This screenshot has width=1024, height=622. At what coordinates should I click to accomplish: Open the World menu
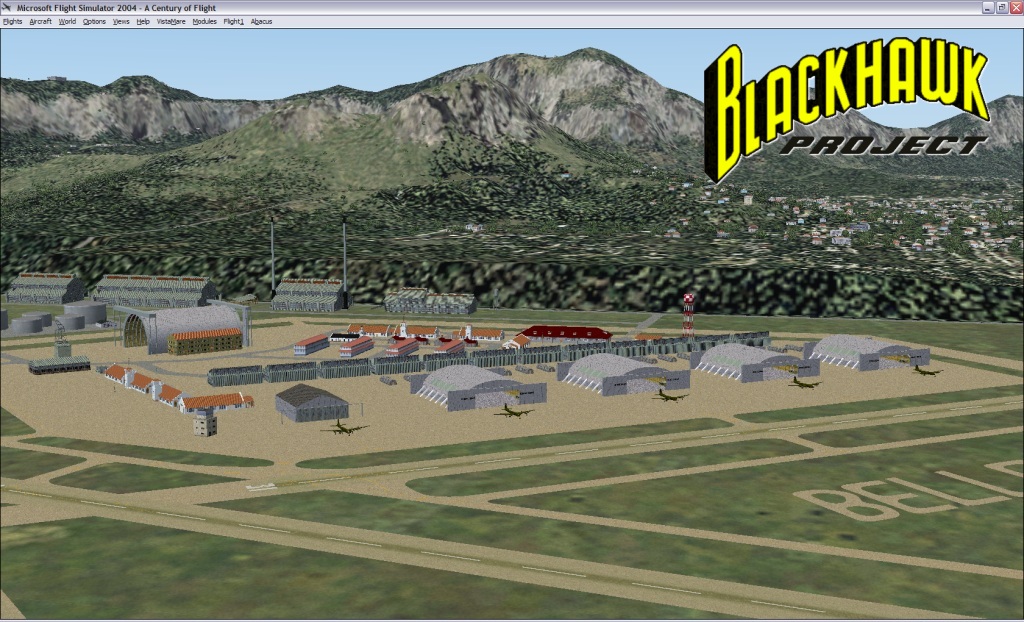[67, 22]
